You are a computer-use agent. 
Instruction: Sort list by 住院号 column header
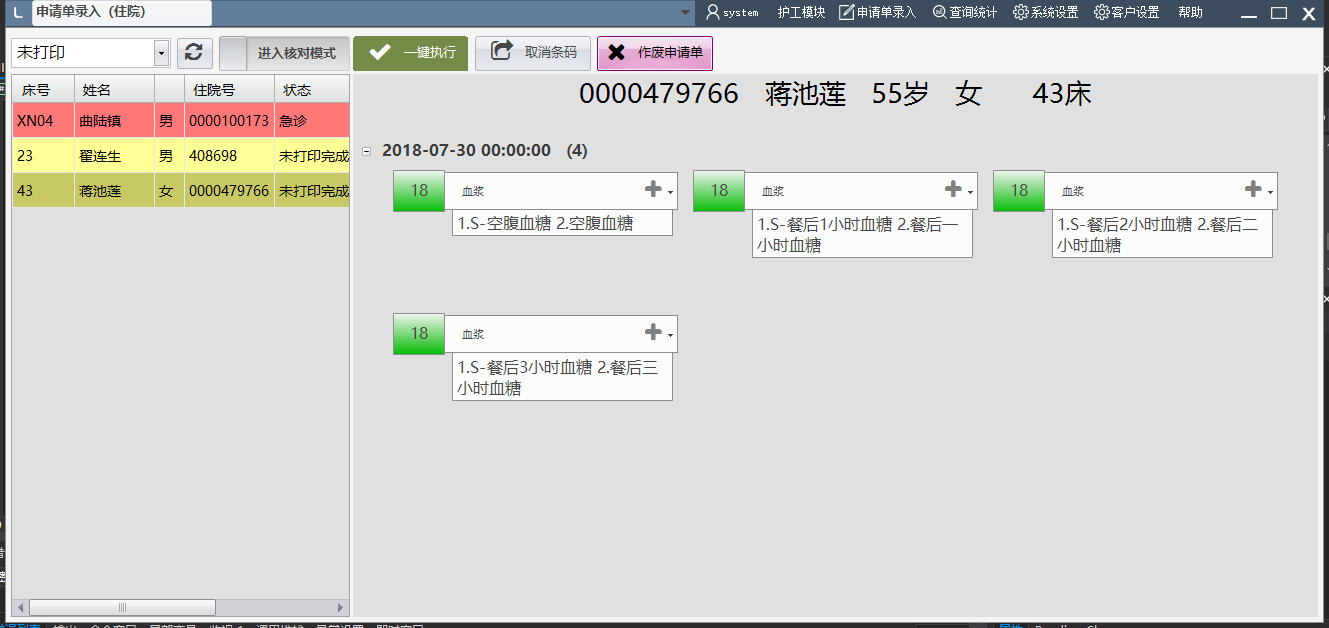228,89
